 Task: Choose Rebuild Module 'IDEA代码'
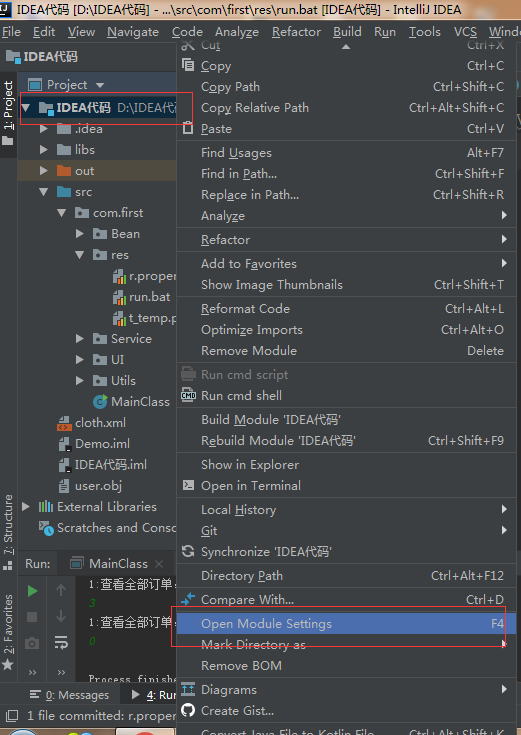pos(347,441)
